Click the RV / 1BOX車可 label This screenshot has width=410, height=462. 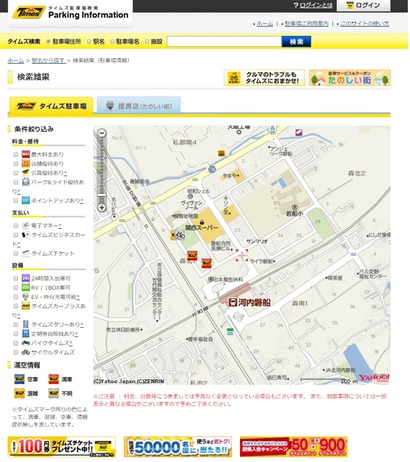(51, 287)
